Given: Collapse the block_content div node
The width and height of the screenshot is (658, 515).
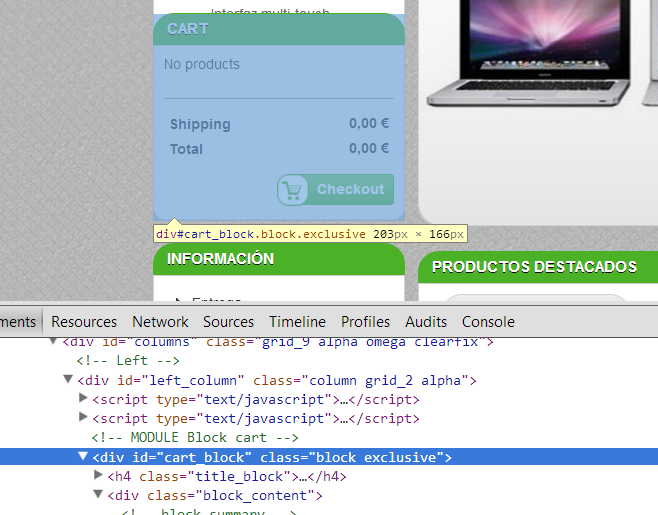Looking at the screenshot, I should pos(98,494).
